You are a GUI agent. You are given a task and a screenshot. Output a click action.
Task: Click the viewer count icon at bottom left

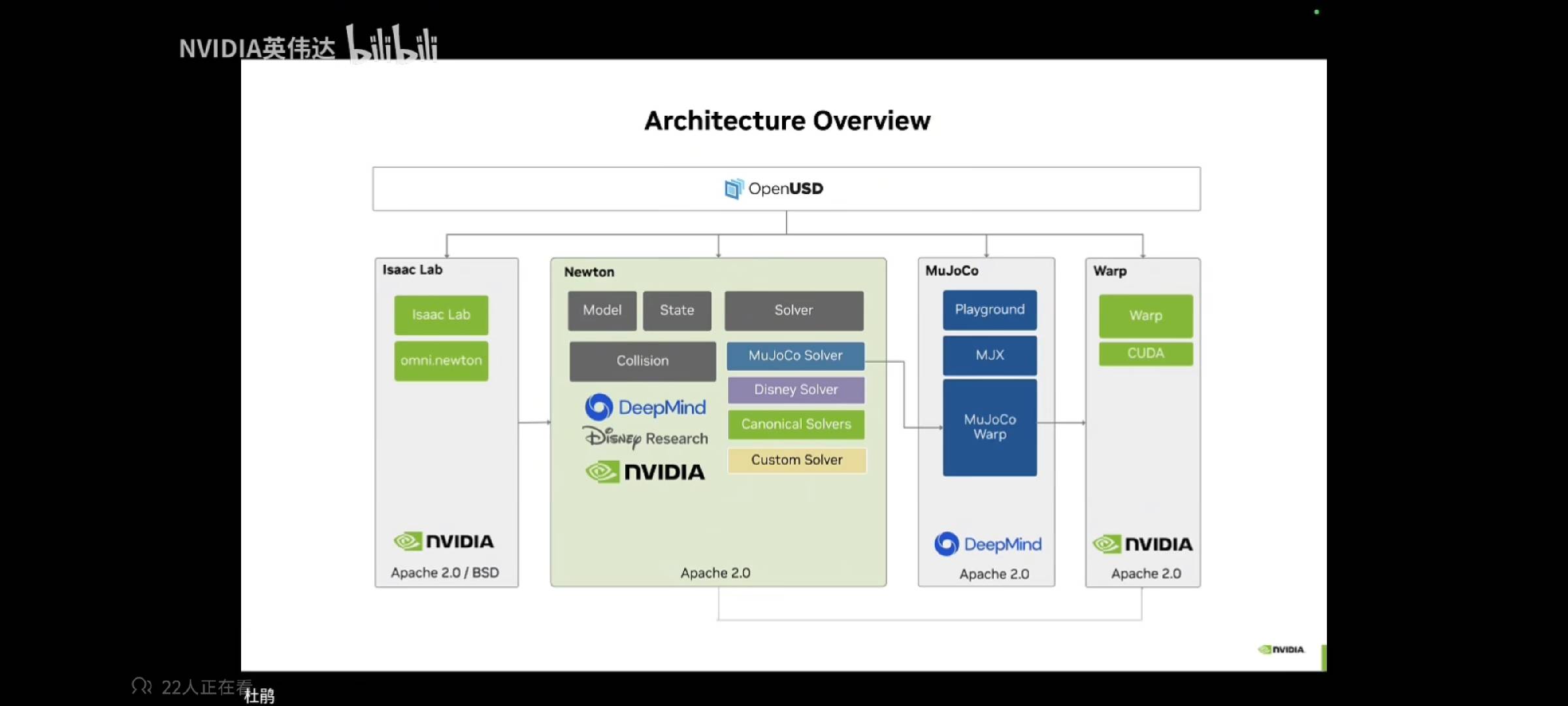point(141,686)
